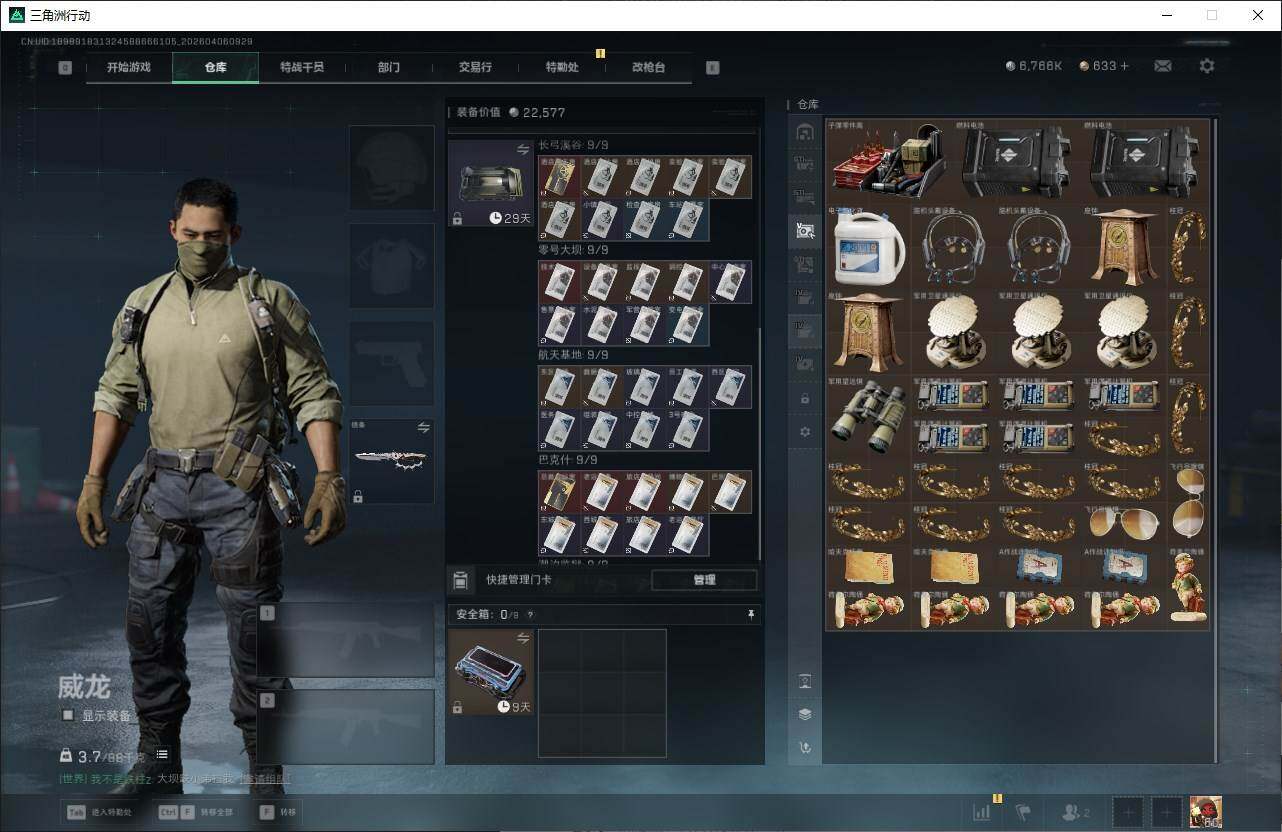Click the plus next to 633 currency
This screenshot has width=1282, height=832.
[x=1124, y=66]
